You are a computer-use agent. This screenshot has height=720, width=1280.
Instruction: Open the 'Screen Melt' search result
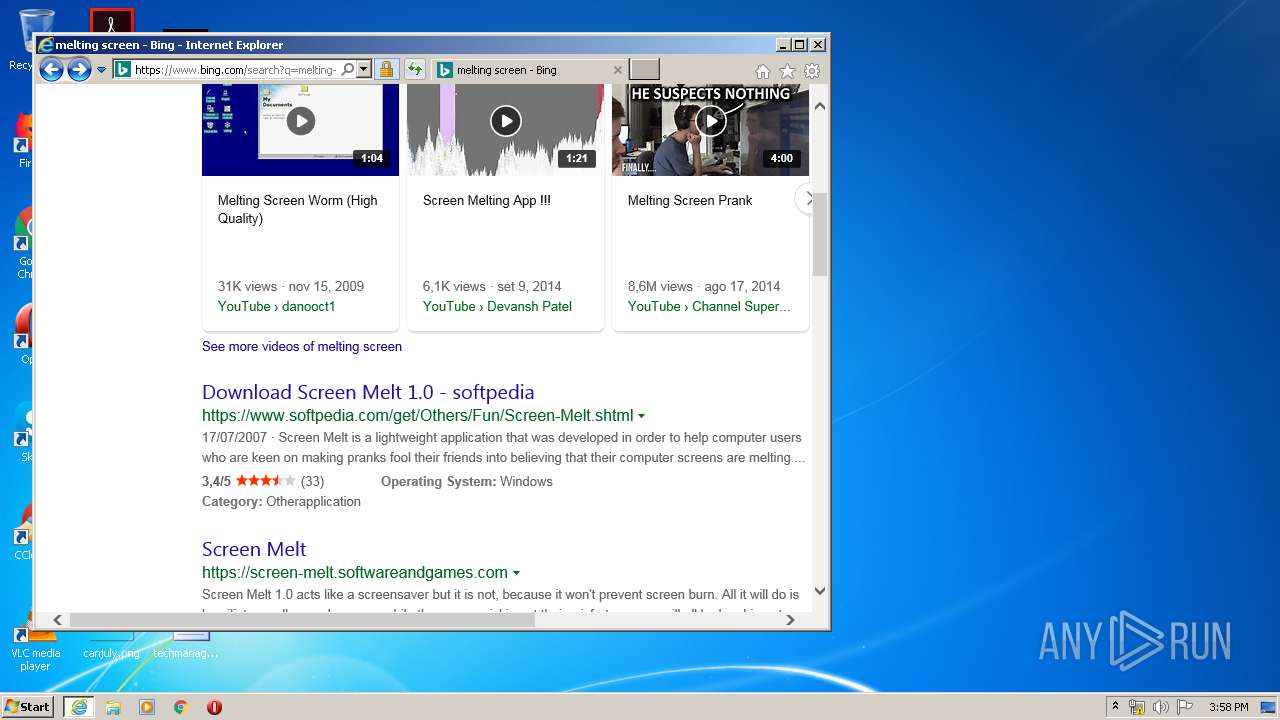point(254,549)
